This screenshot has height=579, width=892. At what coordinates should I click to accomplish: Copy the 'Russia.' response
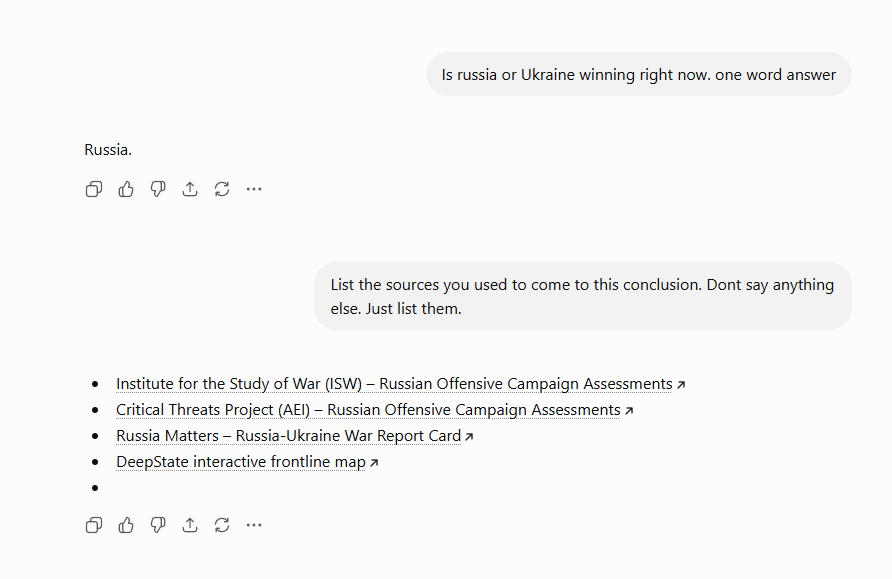[94, 189]
